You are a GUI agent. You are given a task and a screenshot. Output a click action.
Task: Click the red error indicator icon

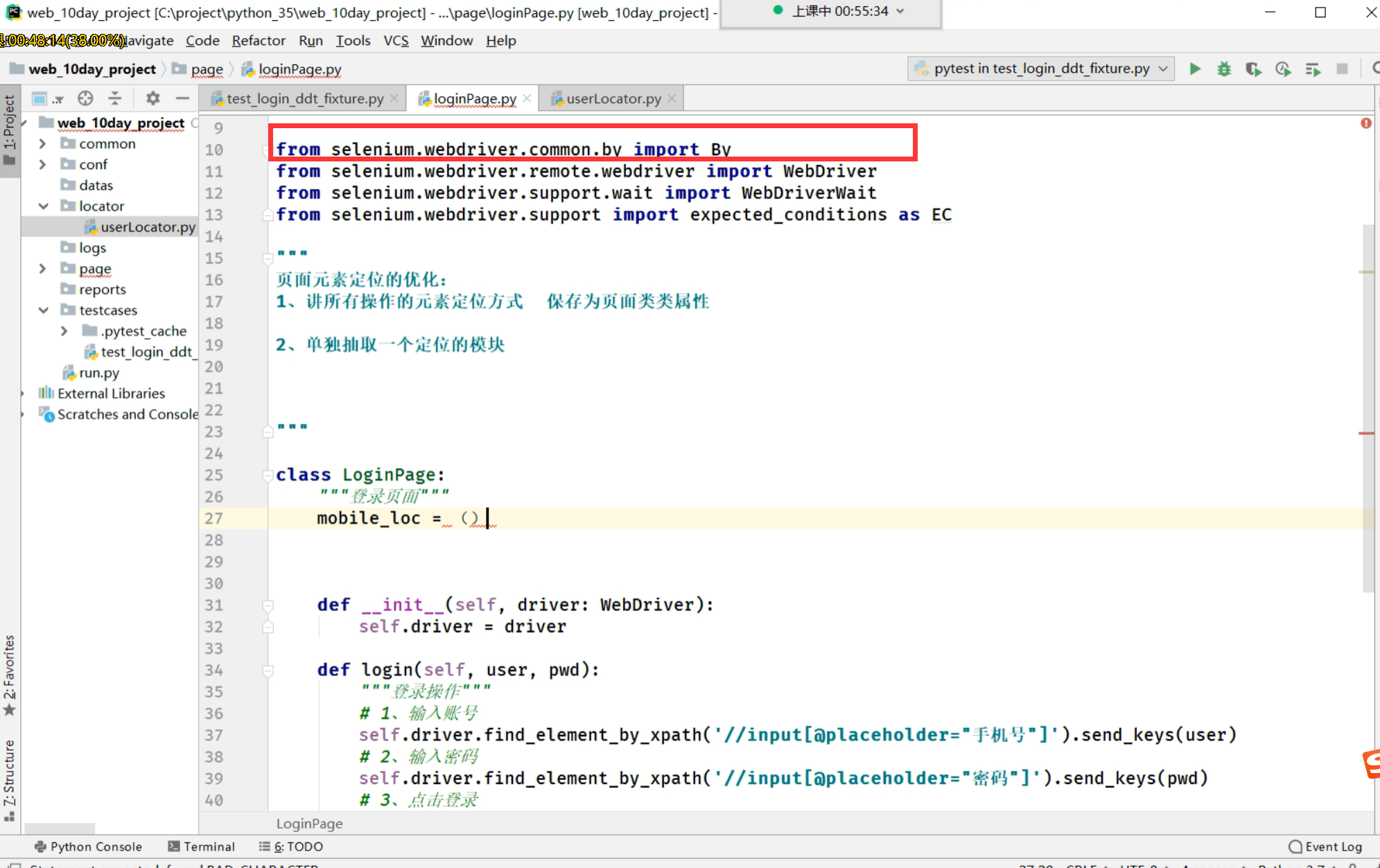[x=1365, y=123]
